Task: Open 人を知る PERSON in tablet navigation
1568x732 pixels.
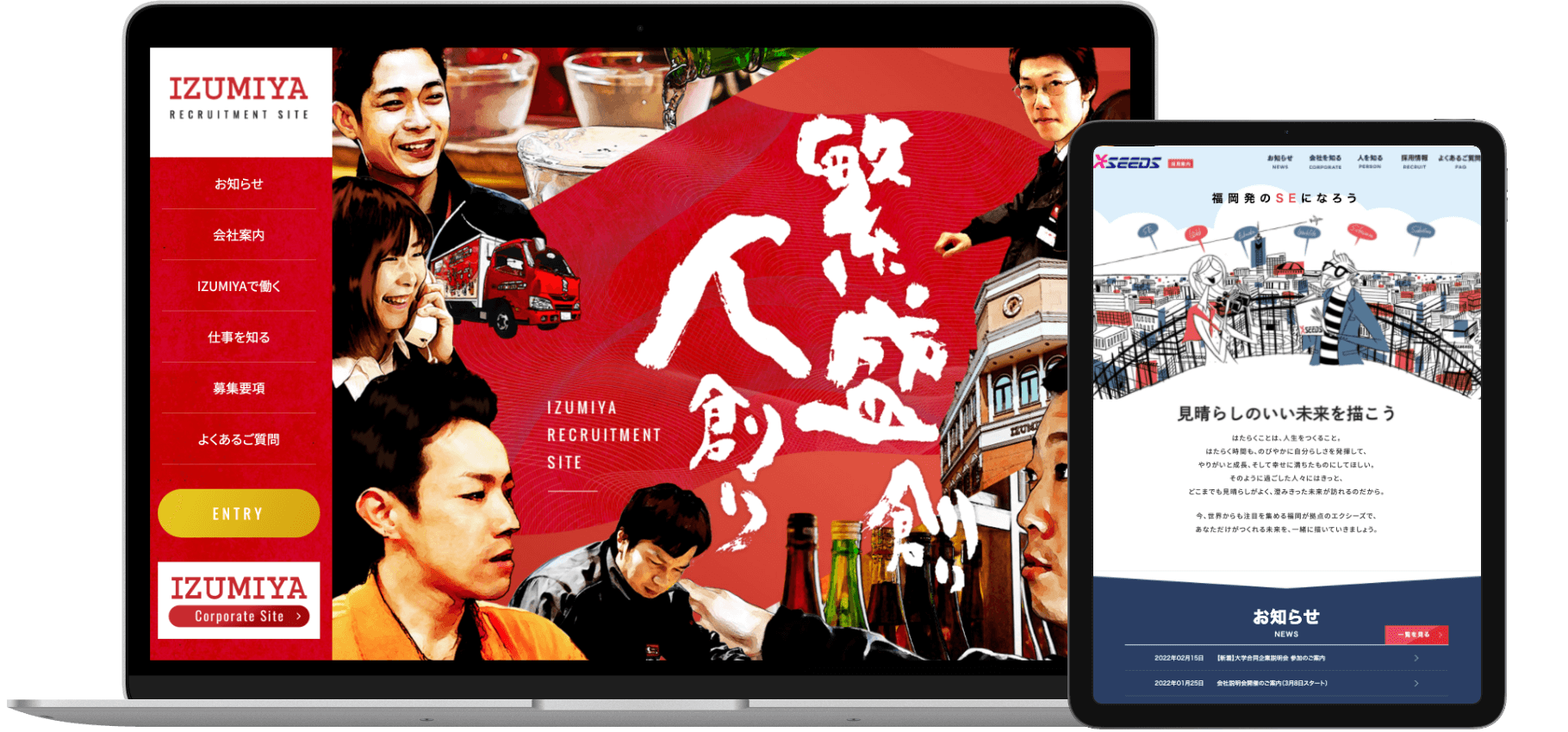Action: point(1370,162)
